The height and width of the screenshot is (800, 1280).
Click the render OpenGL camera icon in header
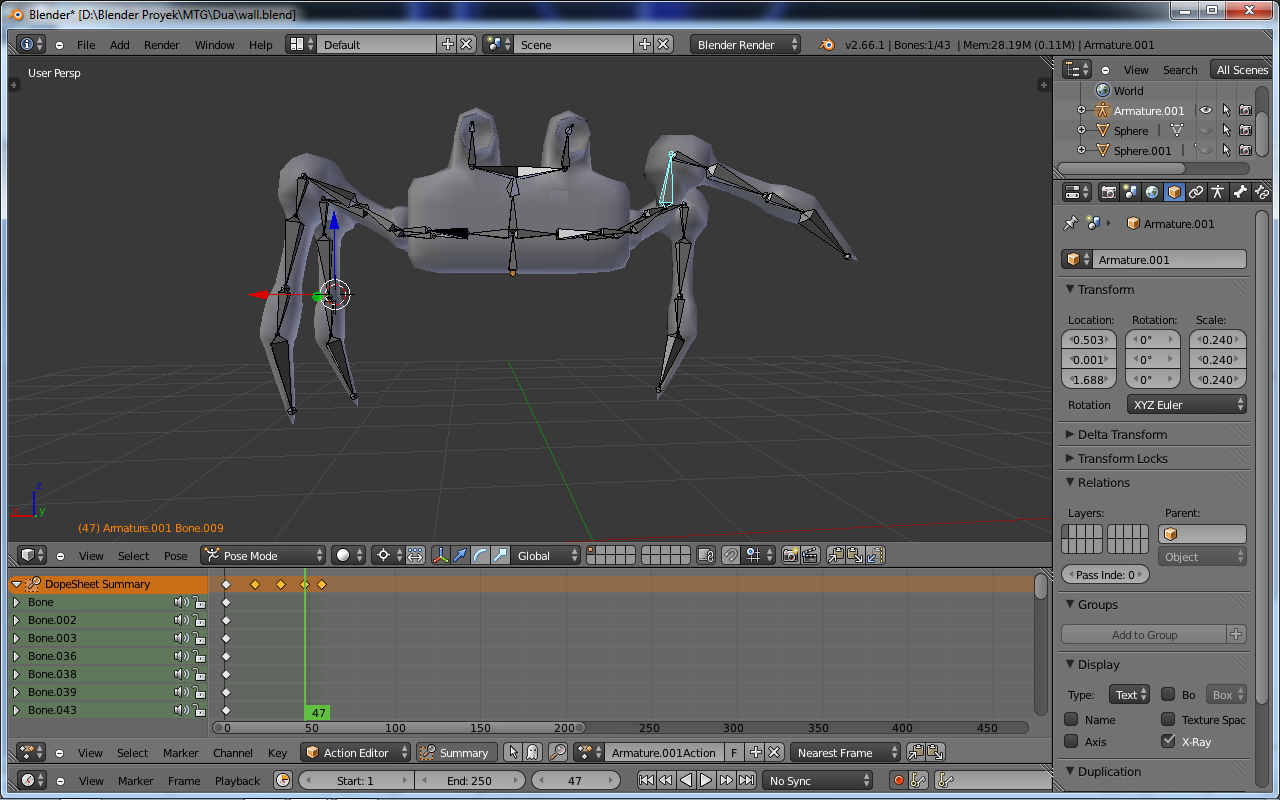(789, 555)
